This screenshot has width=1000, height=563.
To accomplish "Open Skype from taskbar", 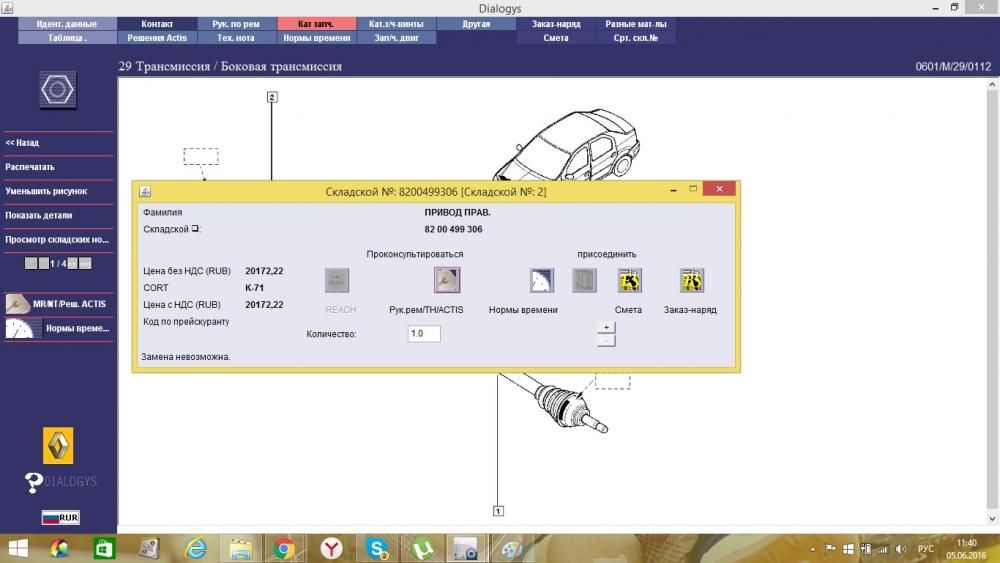I will click(378, 548).
